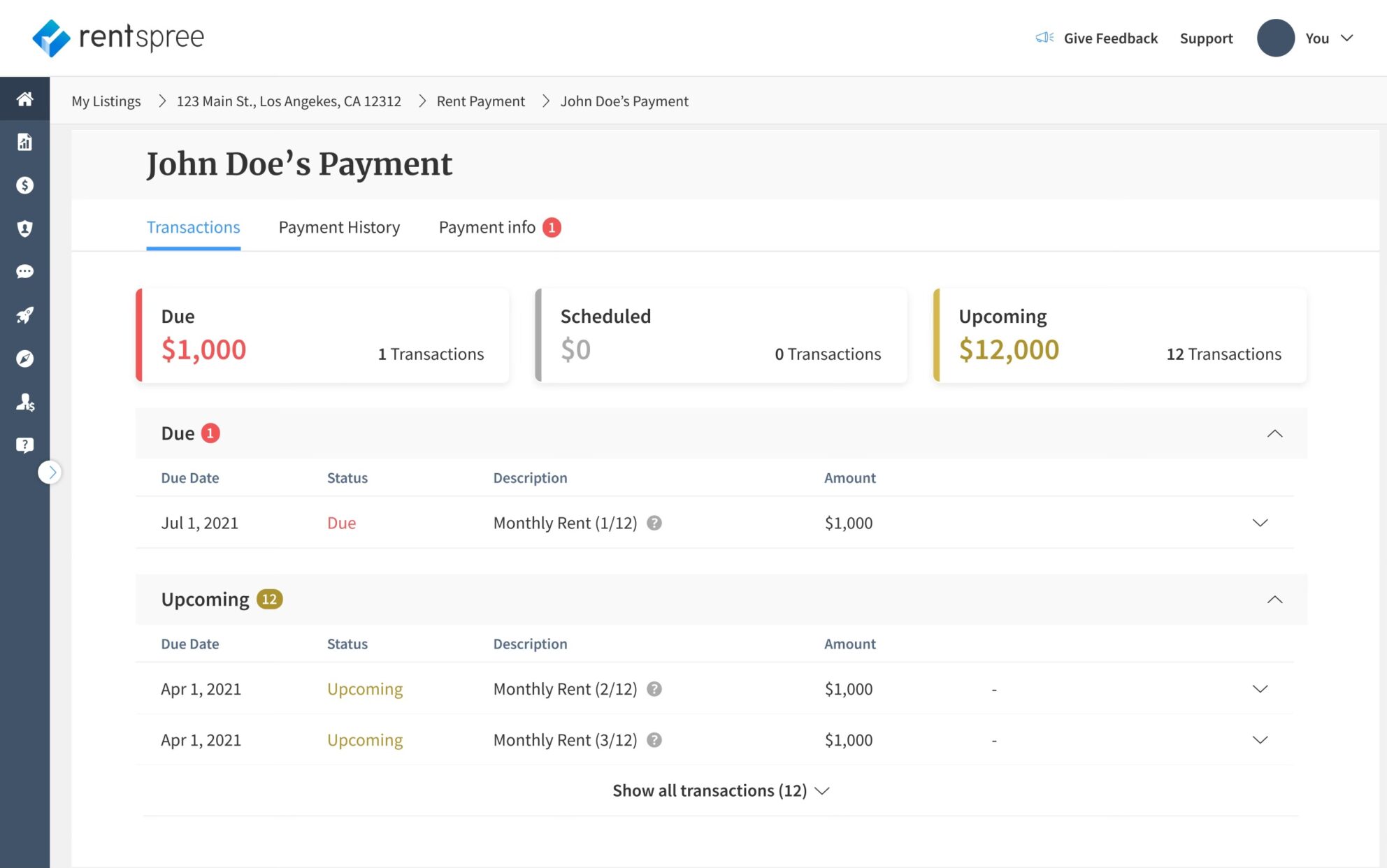The height and width of the screenshot is (868, 1387).
Task: Open the agent referral icon in sidebar
Action: pos(25,402)
